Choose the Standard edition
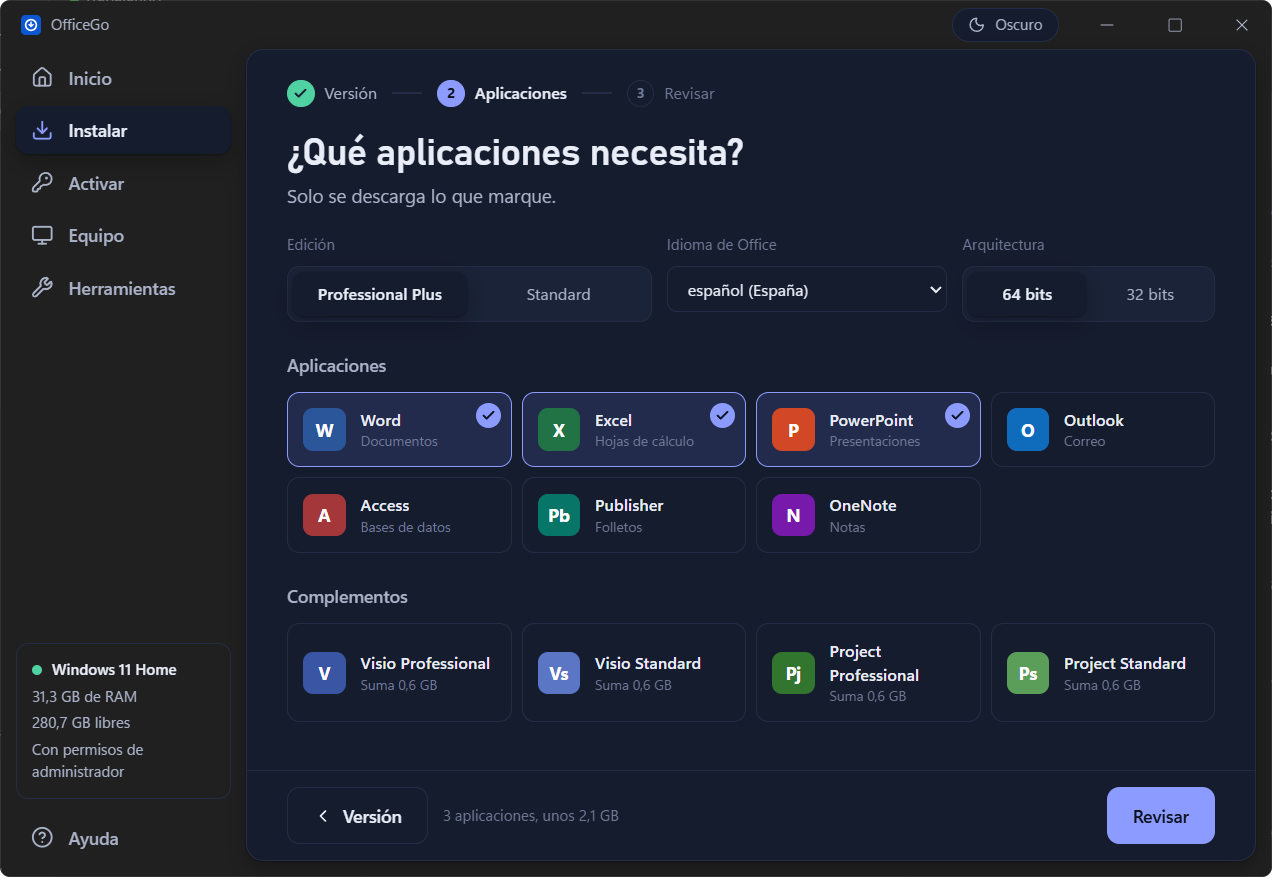Screen dimensions: 1272x877 click(558, 294)
